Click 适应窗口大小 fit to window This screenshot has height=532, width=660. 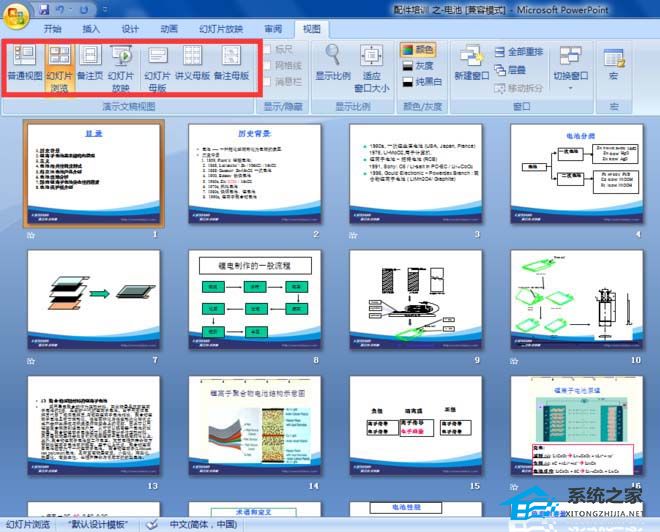pyautogui.click(x=371, y=69)
